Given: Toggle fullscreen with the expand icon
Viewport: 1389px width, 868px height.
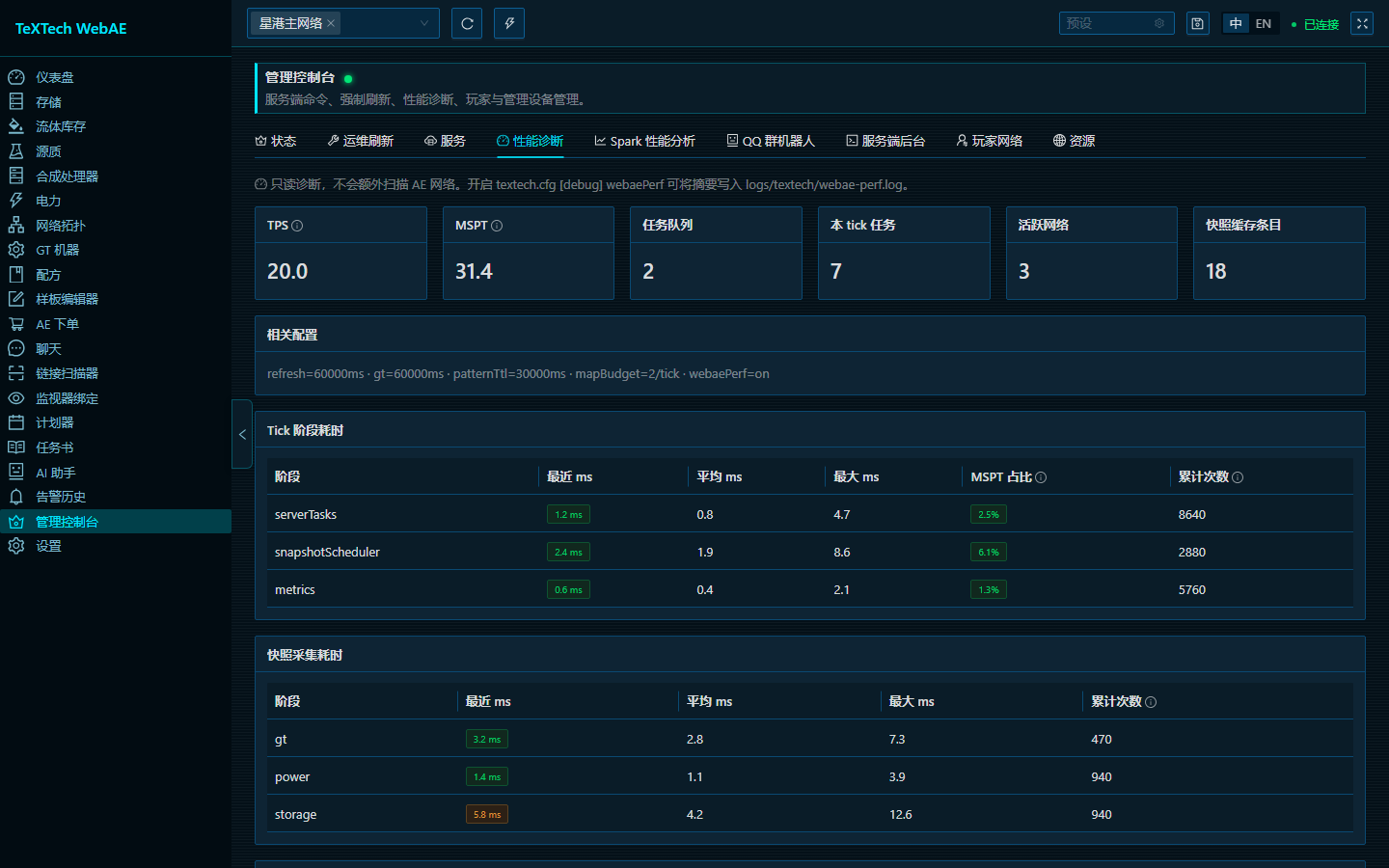Looking at the screenshot, I should pos(1362,23).
